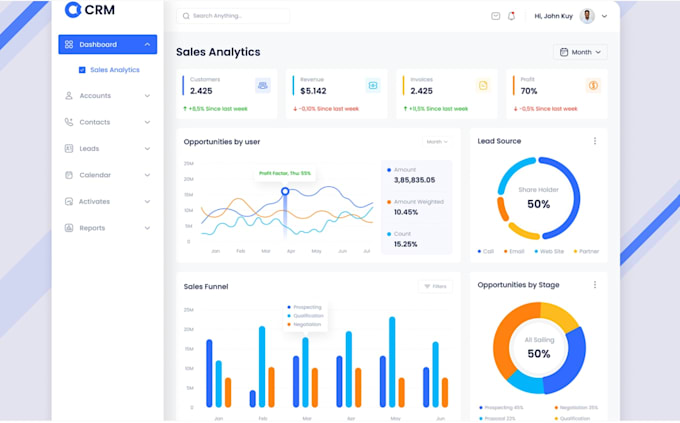The height and width of the screenshot is (423, 680).
Task: Click the notification bell icon
Action: [512, 16]
